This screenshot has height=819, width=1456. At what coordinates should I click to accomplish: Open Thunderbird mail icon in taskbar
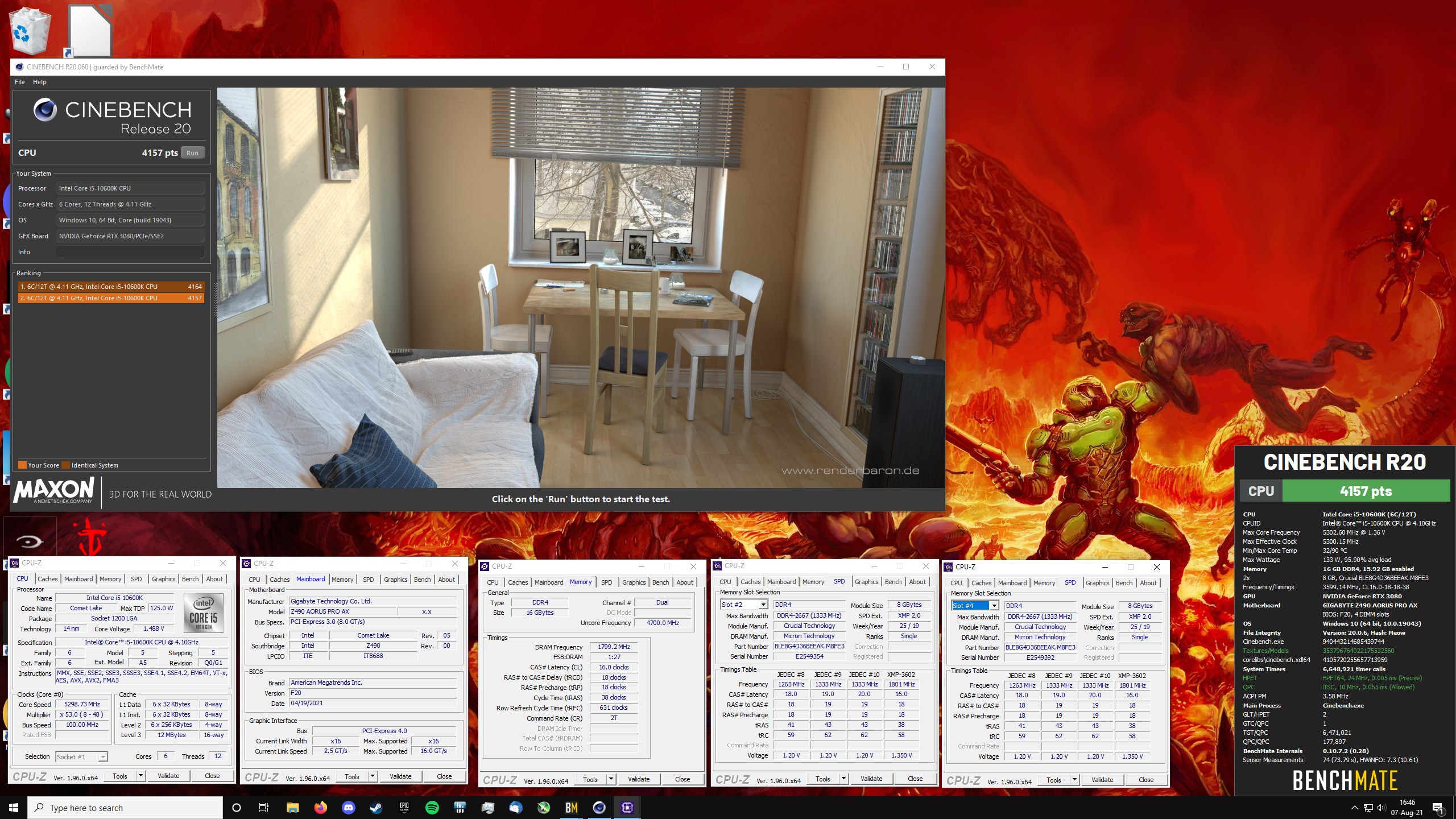tap(515, 808)
